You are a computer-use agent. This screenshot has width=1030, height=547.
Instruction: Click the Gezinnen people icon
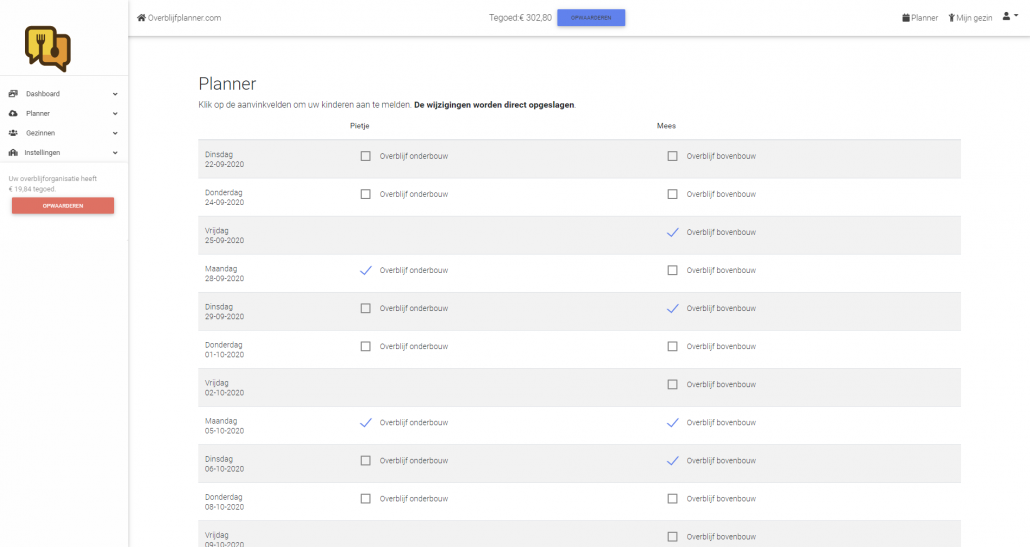13,133
